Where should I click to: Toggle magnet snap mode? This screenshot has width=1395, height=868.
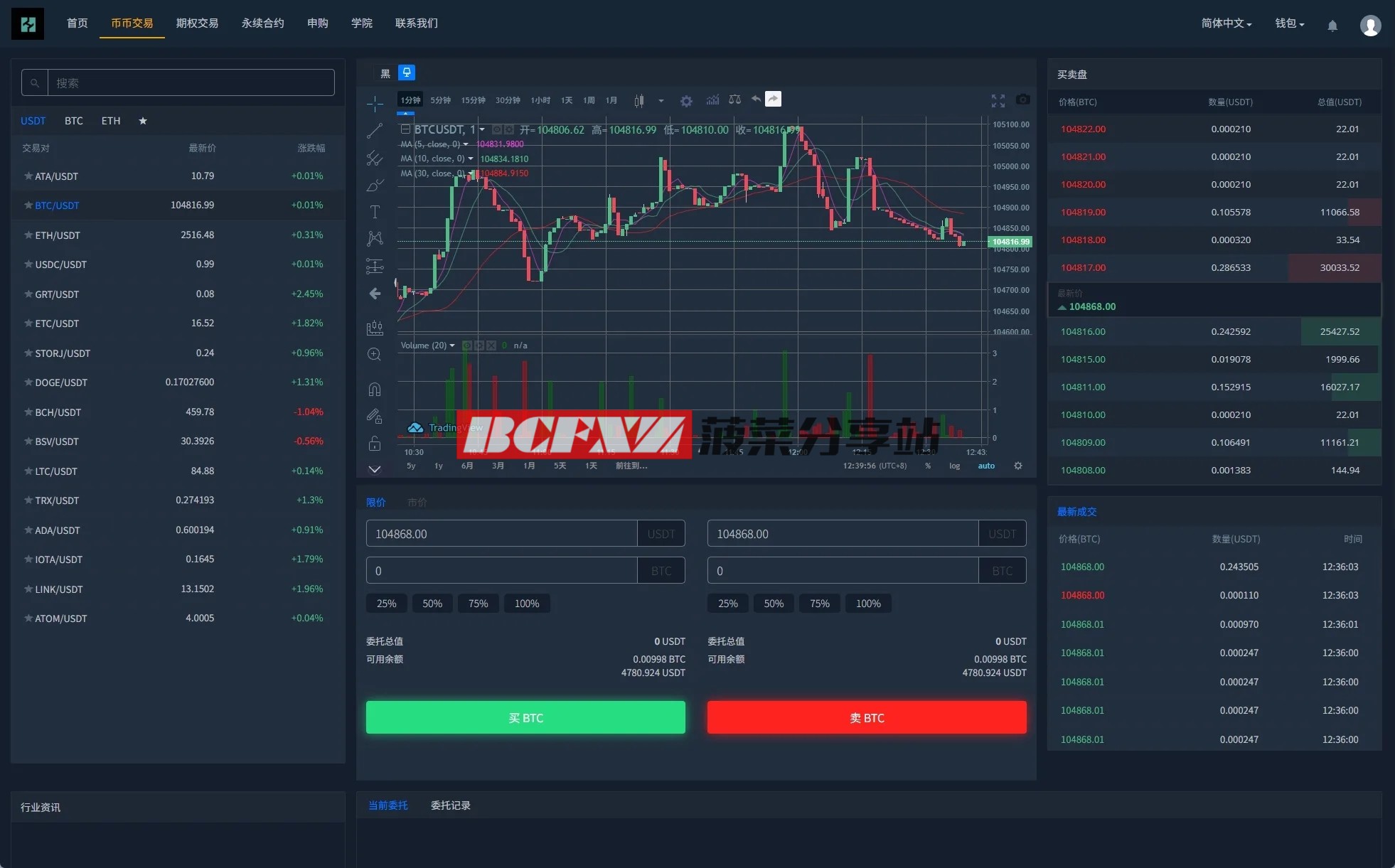click(375, 389)
